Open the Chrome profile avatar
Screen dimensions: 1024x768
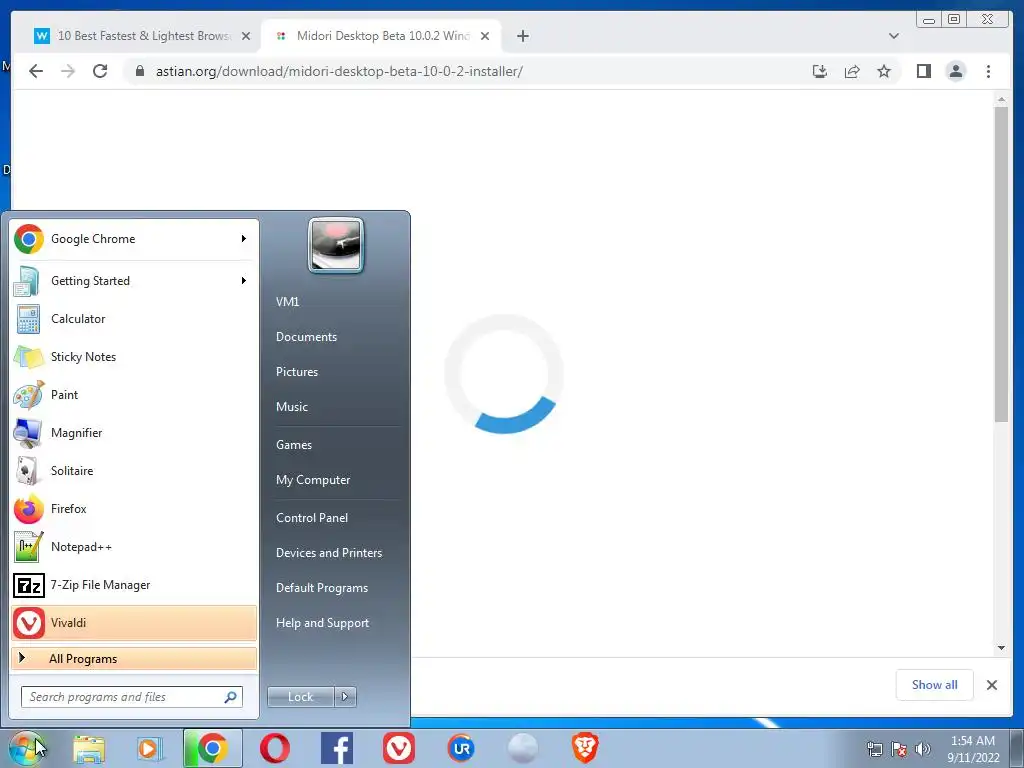click(x=955, y=71)
